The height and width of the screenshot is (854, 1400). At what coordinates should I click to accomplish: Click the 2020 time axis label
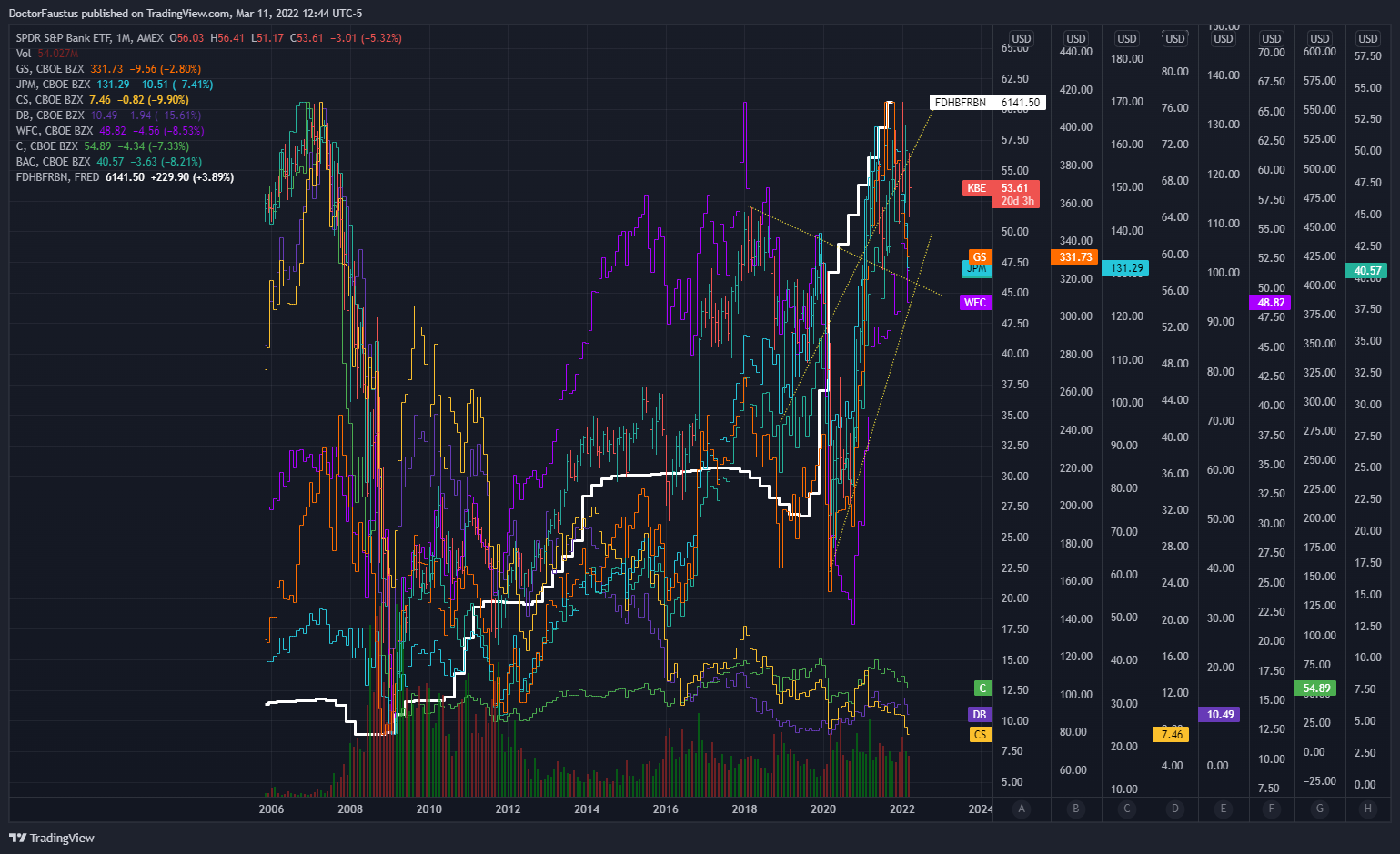pos(823,809)
